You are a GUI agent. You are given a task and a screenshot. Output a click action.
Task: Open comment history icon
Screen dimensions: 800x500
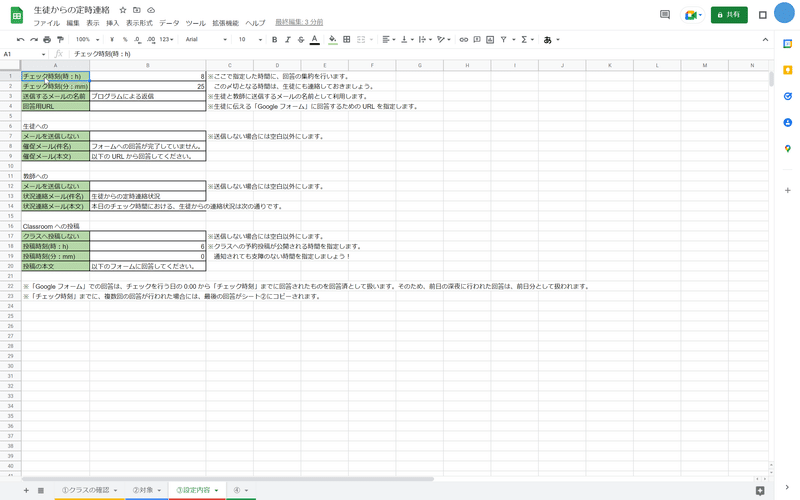click(665, 15)
